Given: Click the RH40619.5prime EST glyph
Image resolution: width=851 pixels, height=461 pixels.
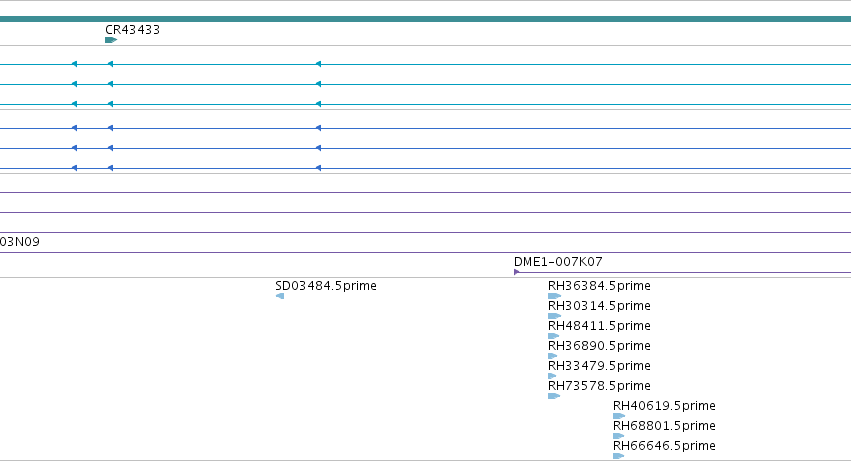Looking at the screenshot, I should coord(619,416).
